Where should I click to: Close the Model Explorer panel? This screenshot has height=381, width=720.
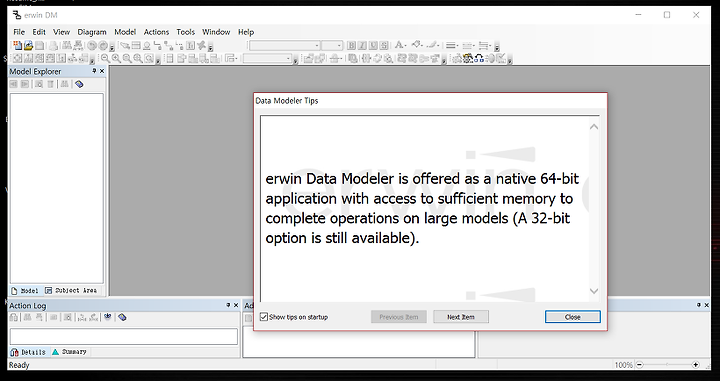click(x=102, y=71)
